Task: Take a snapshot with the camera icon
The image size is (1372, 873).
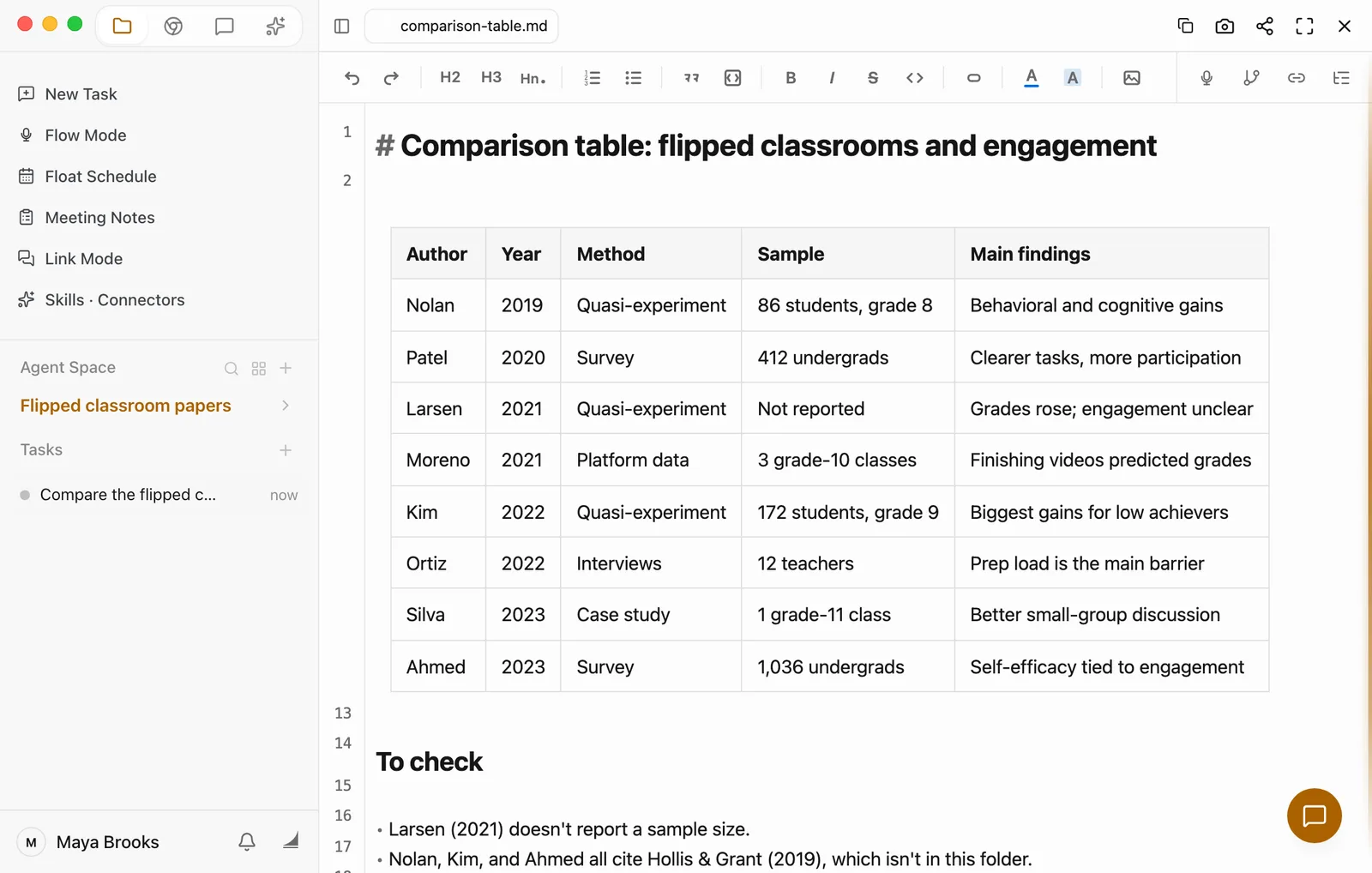Action: coord(1225,26)
